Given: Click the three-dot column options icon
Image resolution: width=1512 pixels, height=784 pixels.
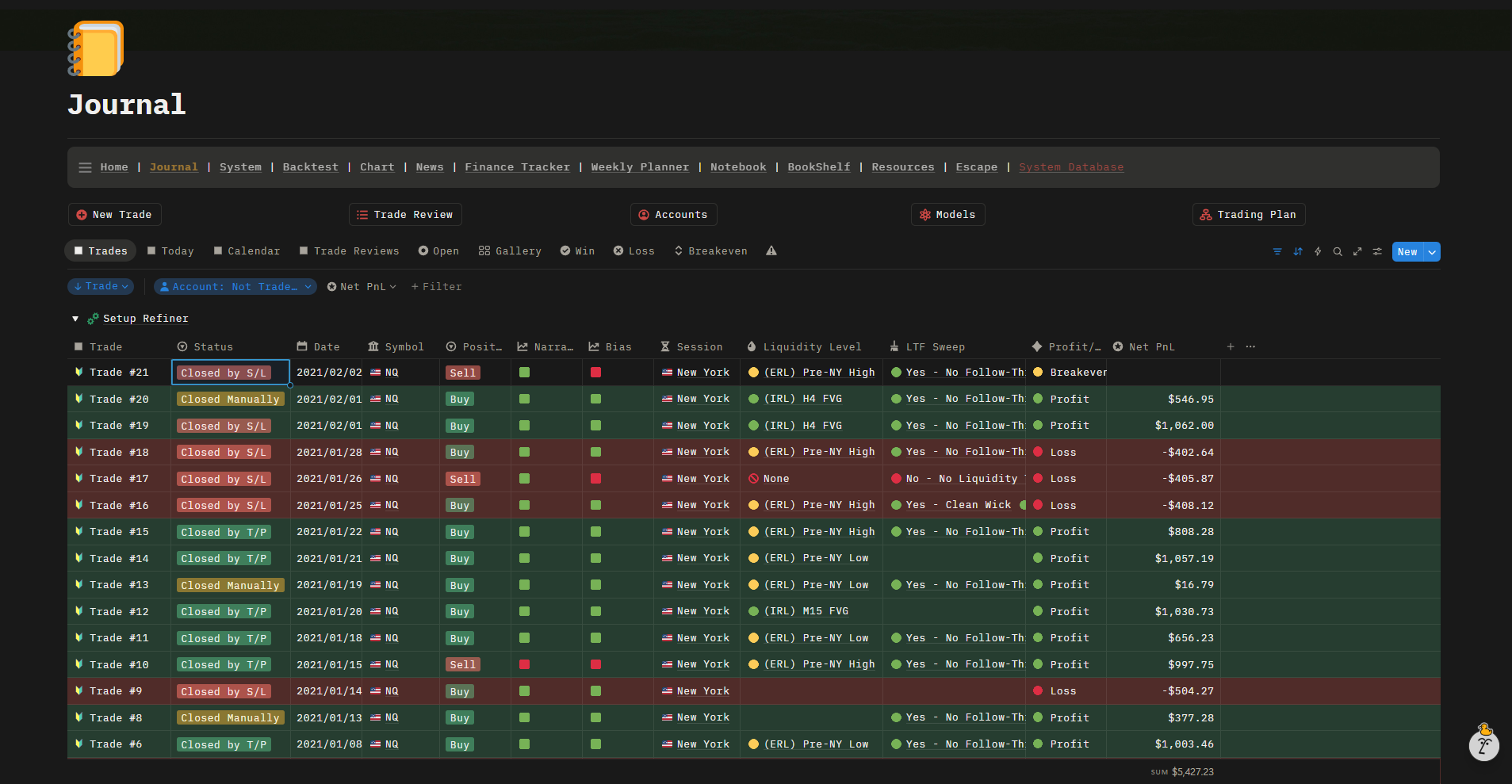Looking at the screenshot, I should tap(1250, 347).
